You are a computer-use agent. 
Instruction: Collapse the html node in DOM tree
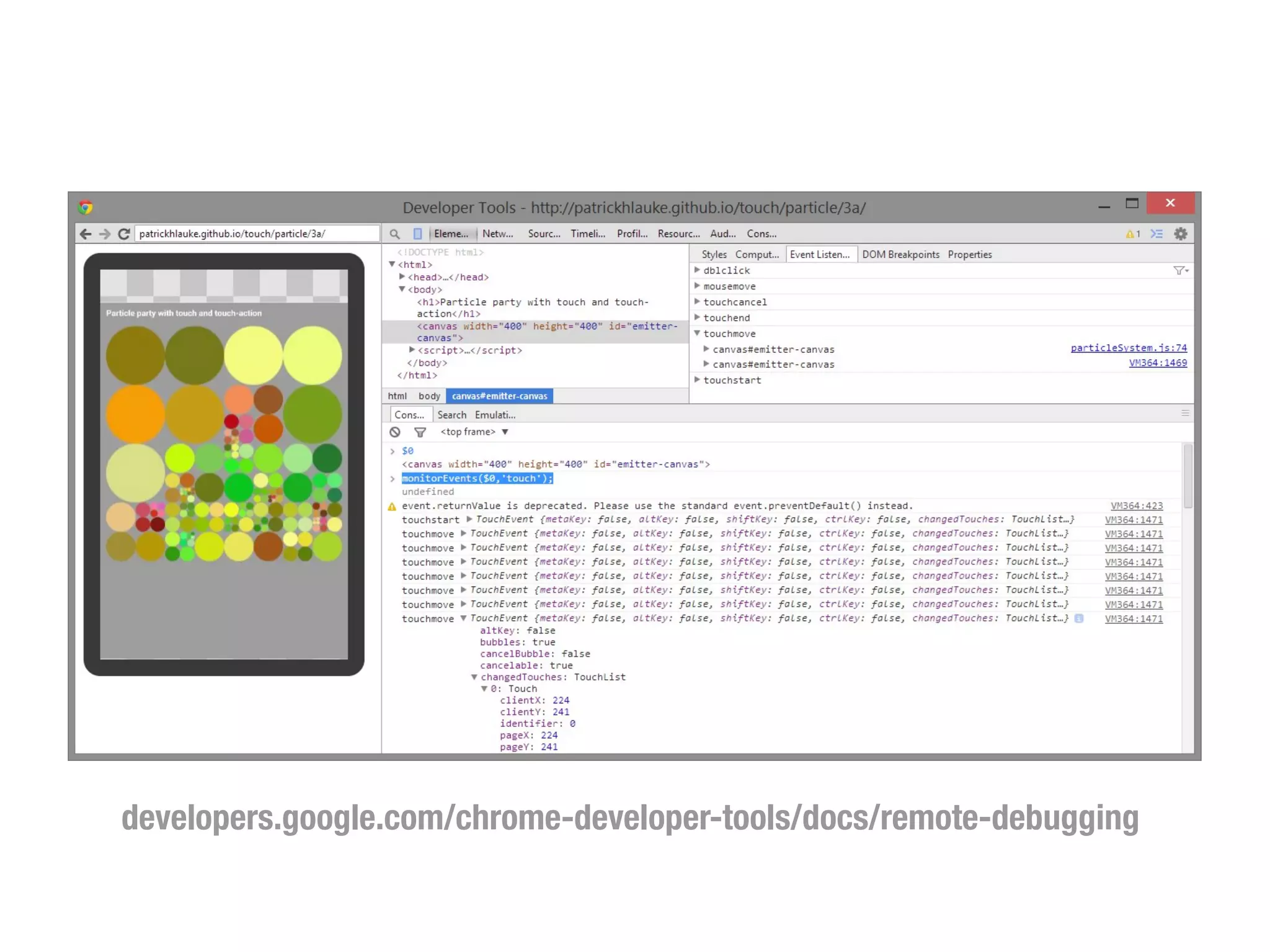click(x=392, y=264)
